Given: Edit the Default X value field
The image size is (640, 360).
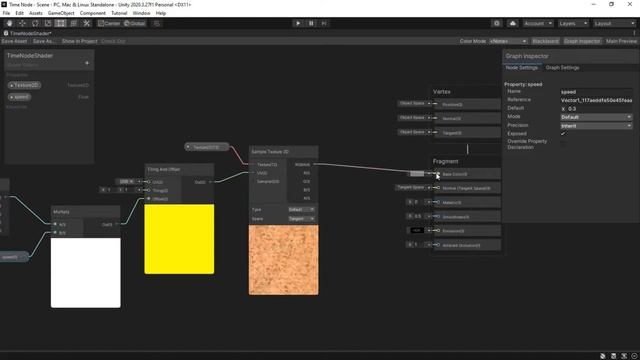Looking at the screenshot, I should coord(600,109).
